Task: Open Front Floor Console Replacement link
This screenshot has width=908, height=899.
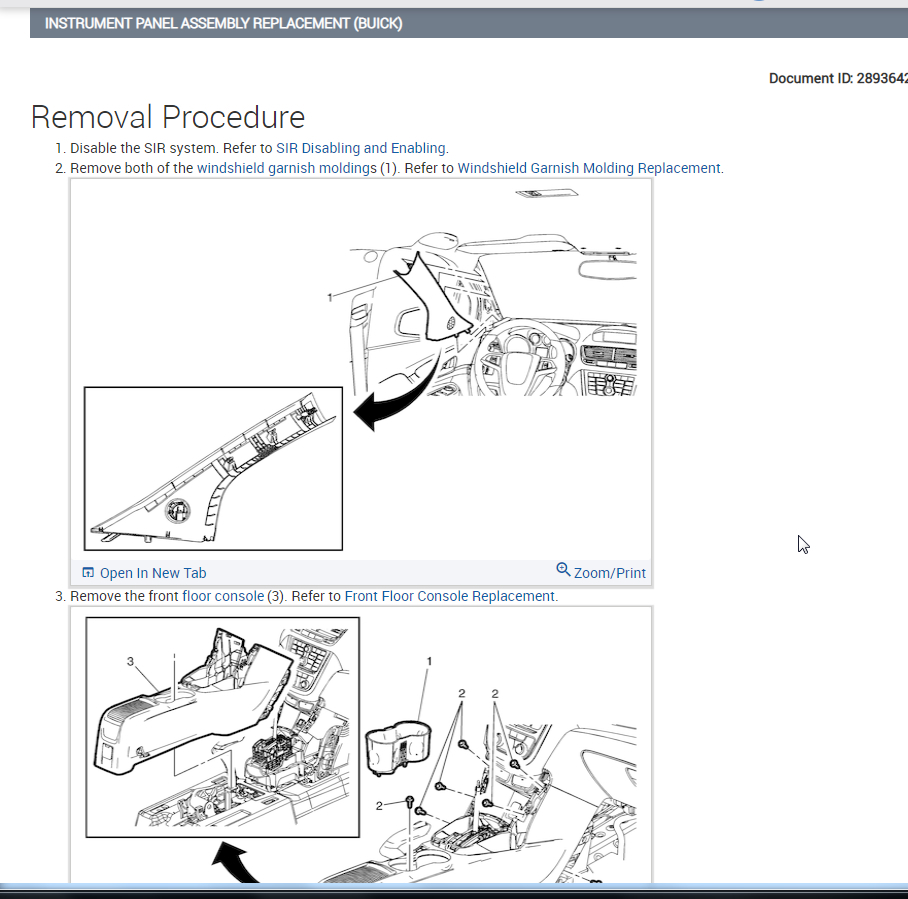Action: 450,597
